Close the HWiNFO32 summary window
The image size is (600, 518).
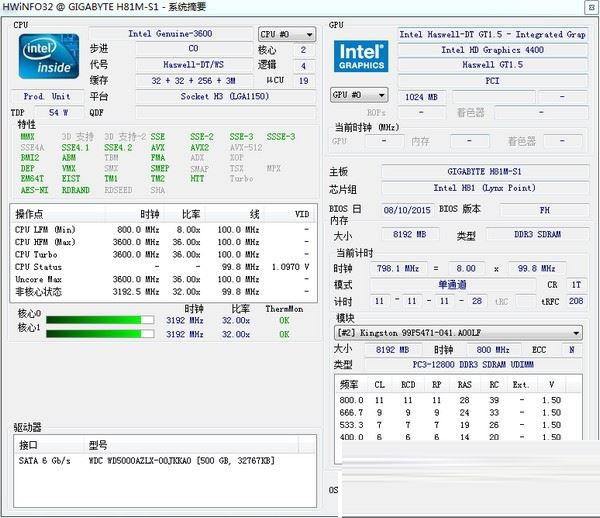592,7
